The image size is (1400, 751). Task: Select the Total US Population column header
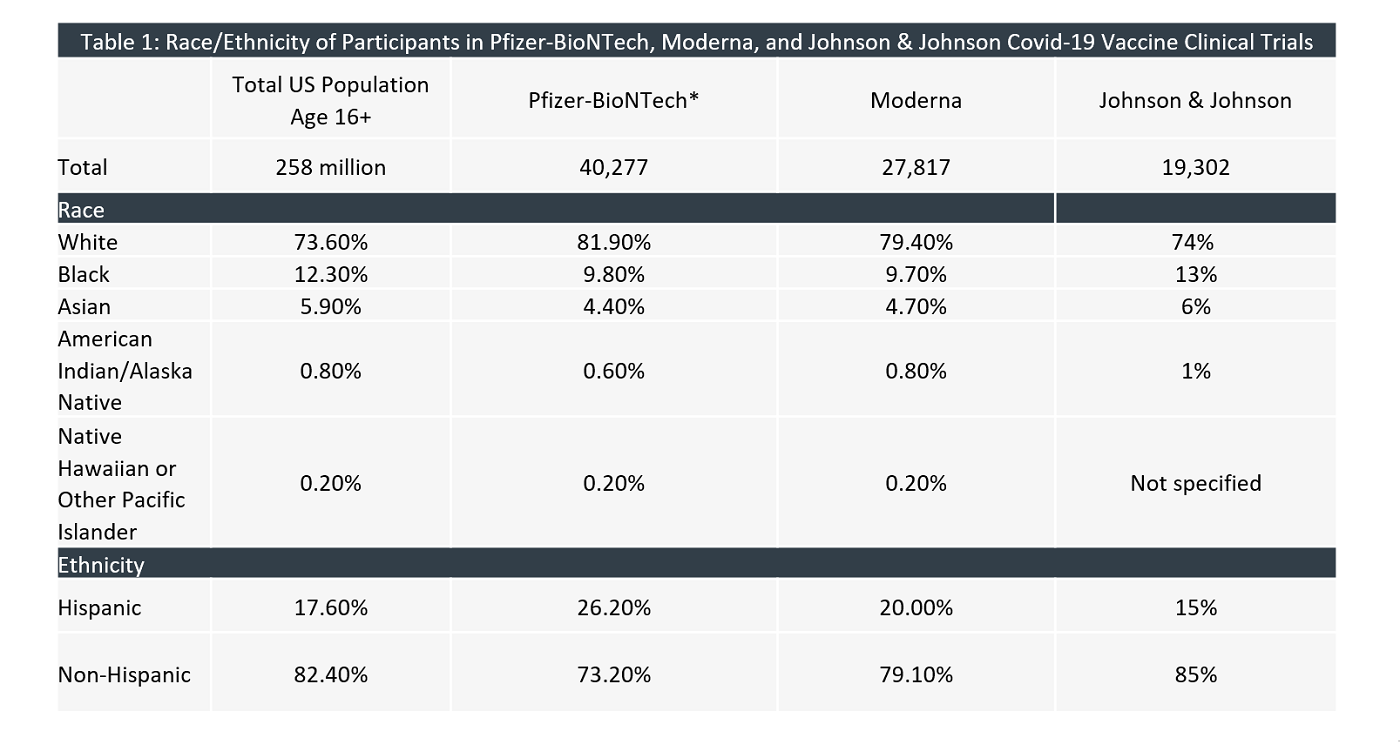click(x=330, y=100)
